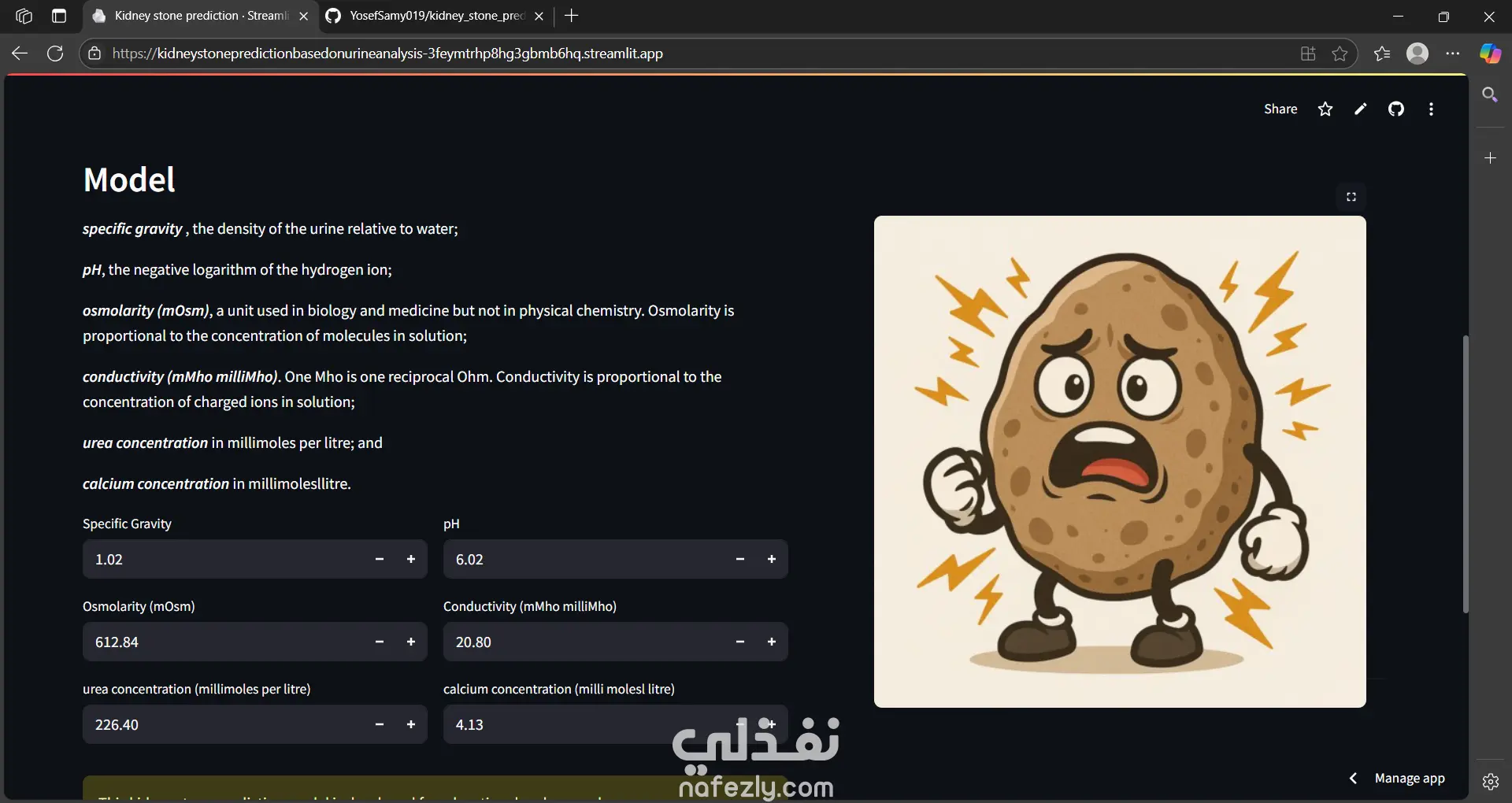Open the browser profile menu

1417,54
